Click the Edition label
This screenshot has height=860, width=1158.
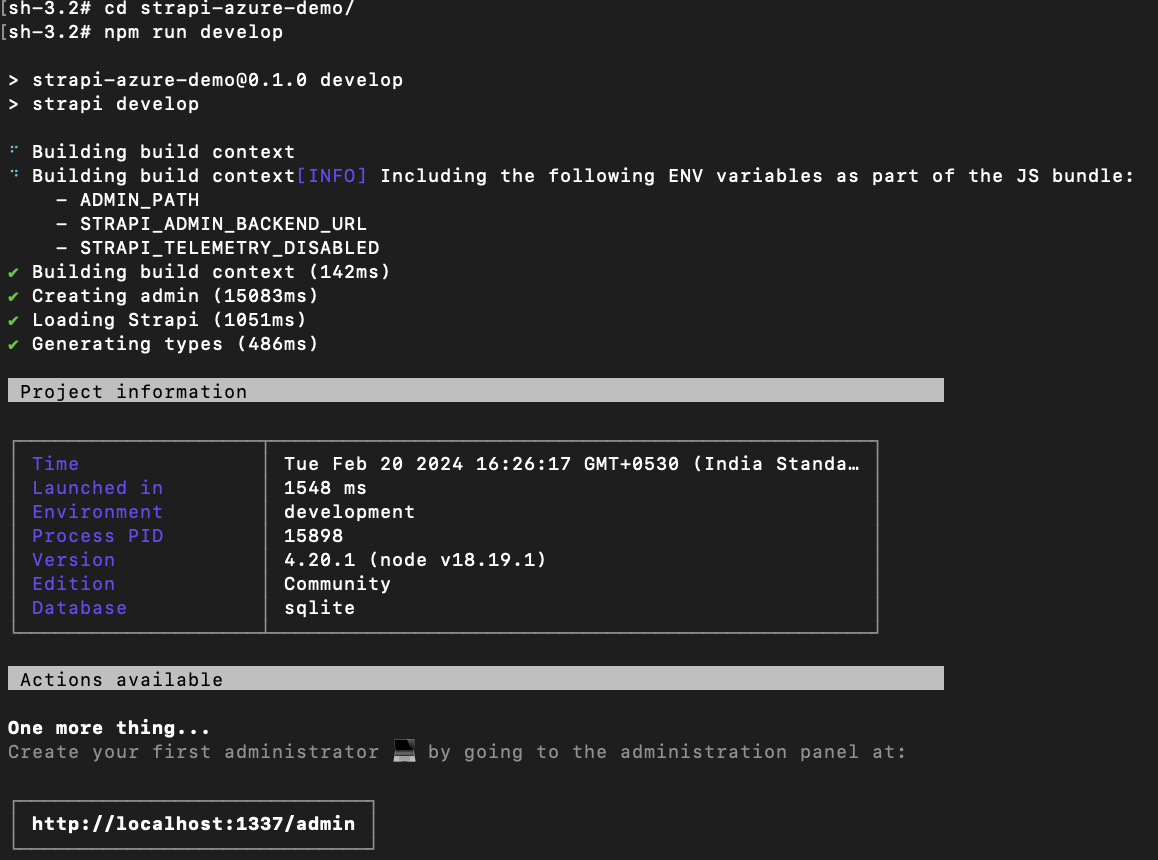click(x=73, y=583)
